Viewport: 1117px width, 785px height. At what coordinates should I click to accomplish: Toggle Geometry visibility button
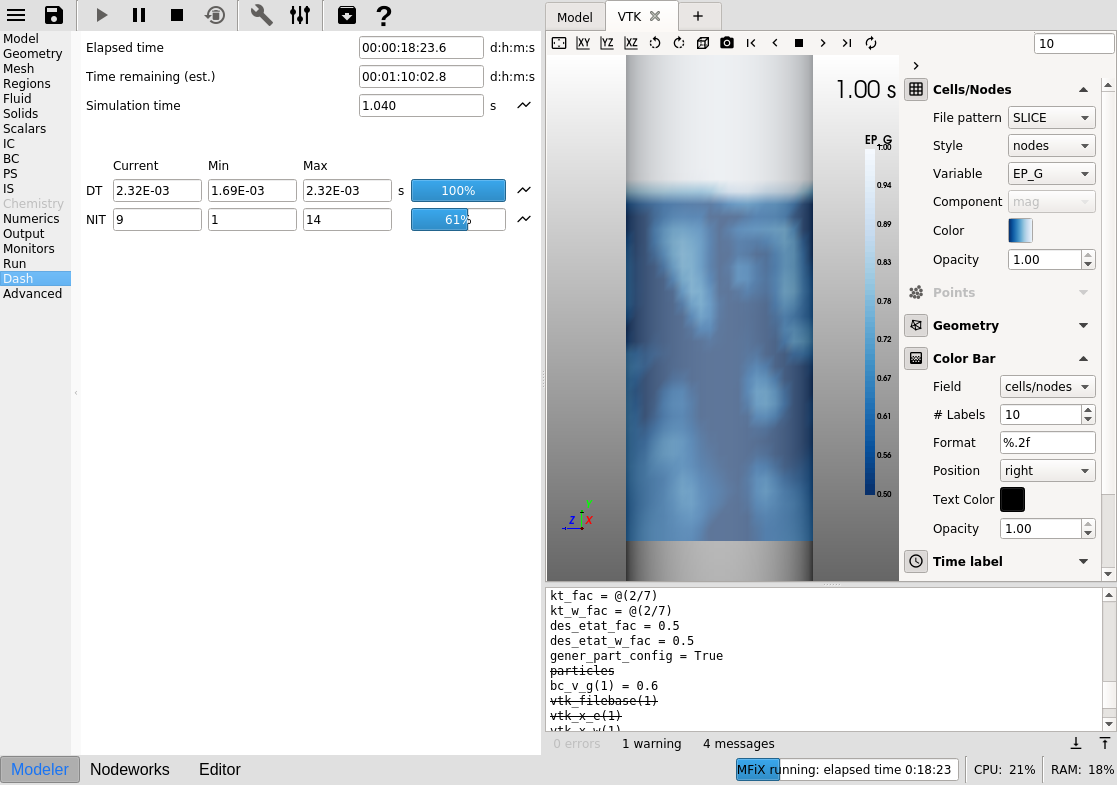[x=916, y=325]
